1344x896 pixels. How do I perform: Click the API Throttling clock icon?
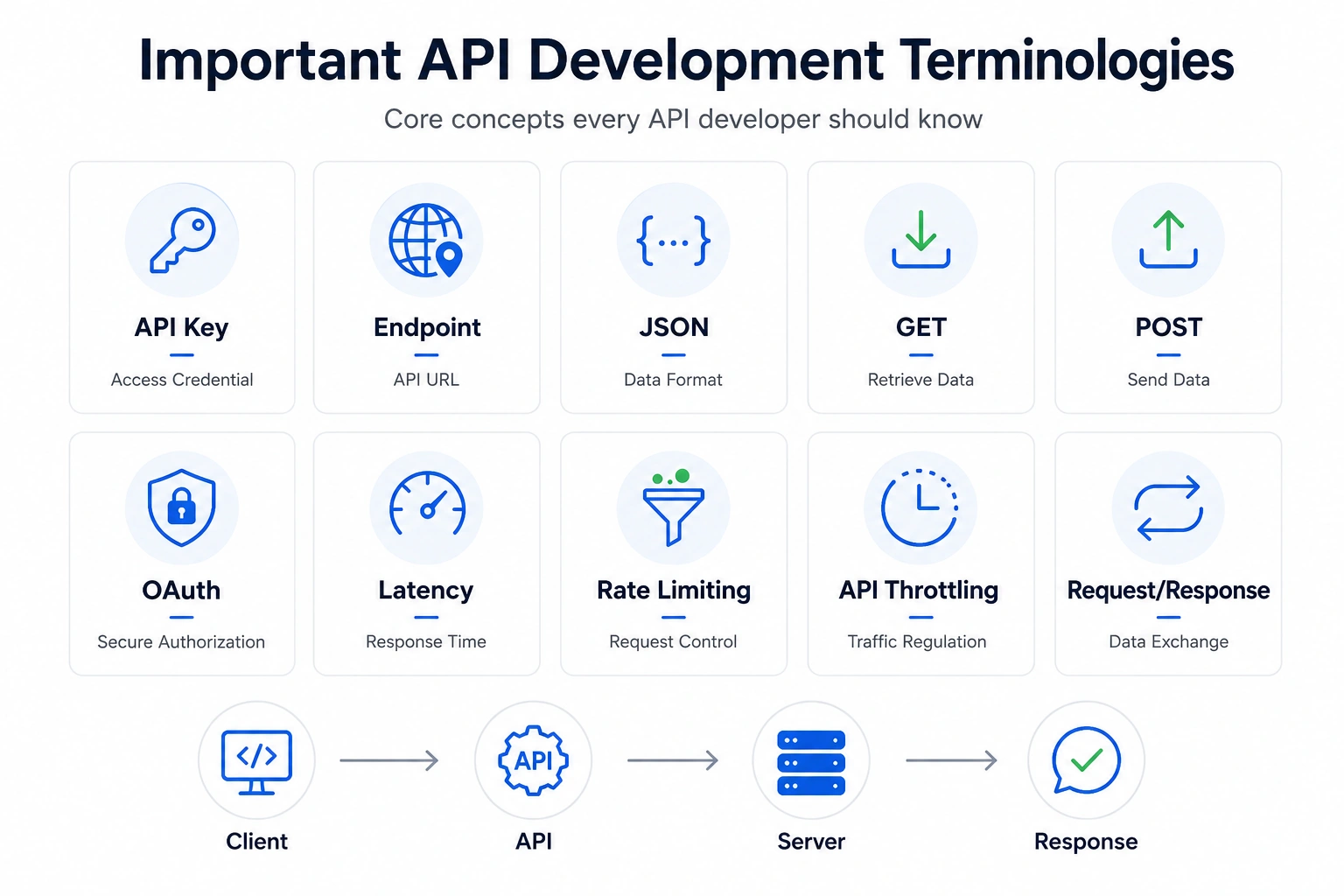click(x=920, y=507)
